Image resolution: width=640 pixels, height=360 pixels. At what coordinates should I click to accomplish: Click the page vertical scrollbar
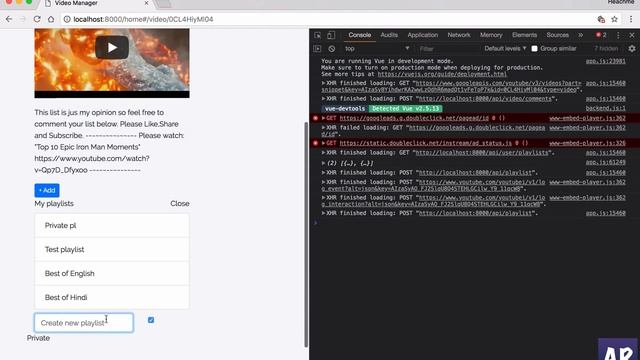click(x=306, y=235)
